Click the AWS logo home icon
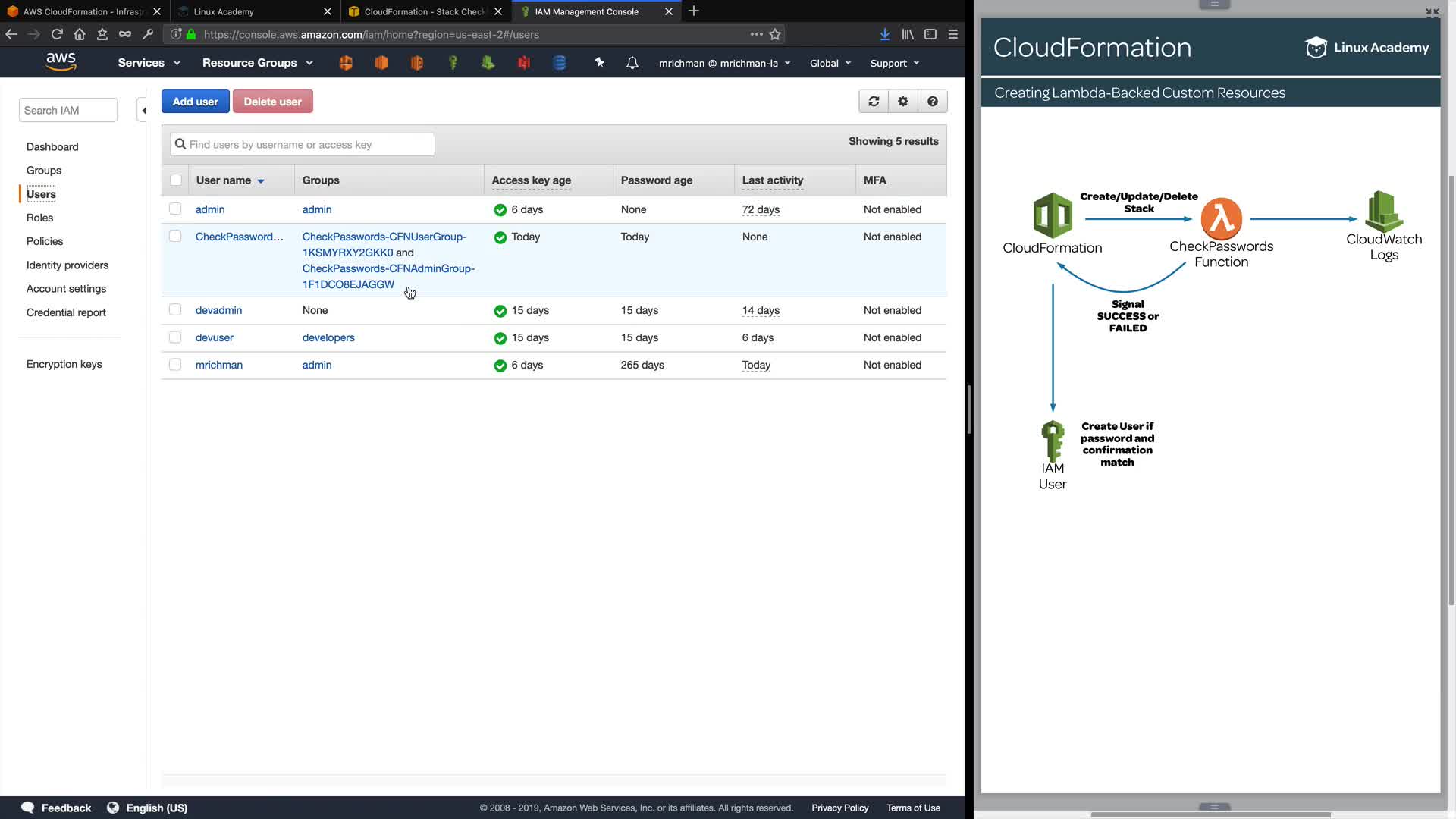Viewport: 1456px width, 819px height. (61, 62)
